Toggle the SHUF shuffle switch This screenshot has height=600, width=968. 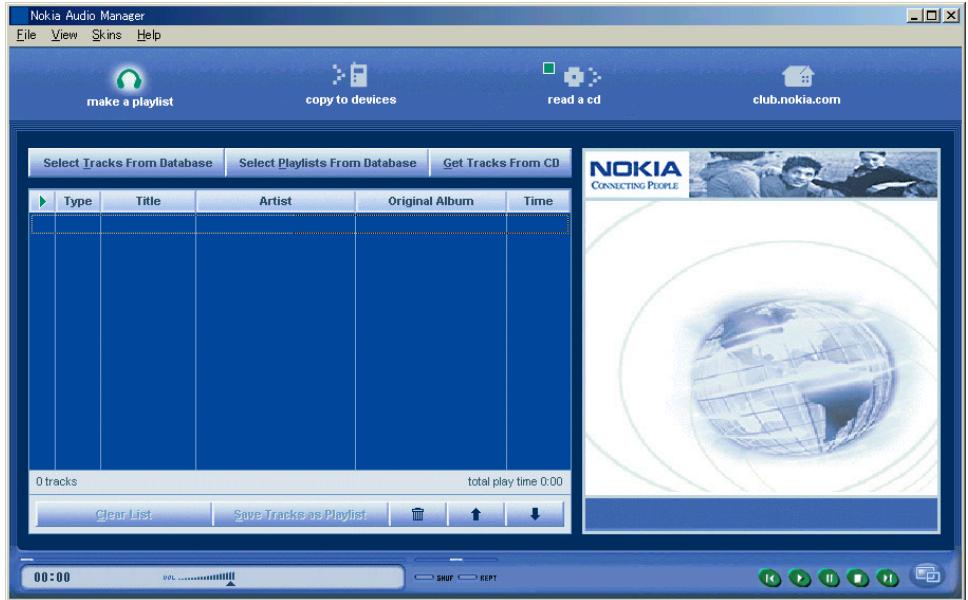[x=425, y=578]
